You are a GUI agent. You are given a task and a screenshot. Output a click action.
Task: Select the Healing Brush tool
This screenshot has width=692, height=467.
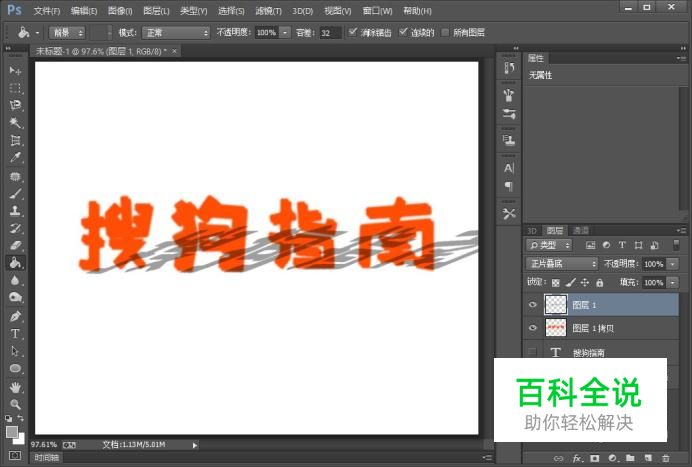tap(15, 176)
